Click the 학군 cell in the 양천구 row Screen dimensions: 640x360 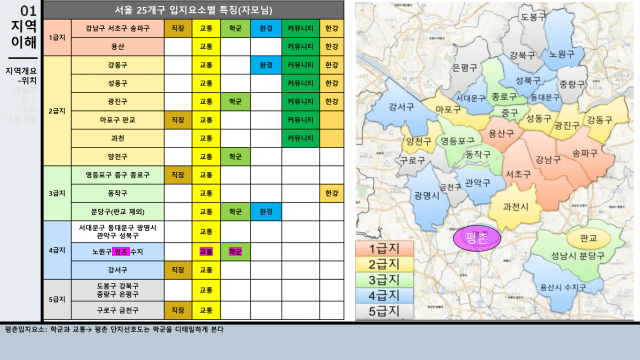point(235,157)
